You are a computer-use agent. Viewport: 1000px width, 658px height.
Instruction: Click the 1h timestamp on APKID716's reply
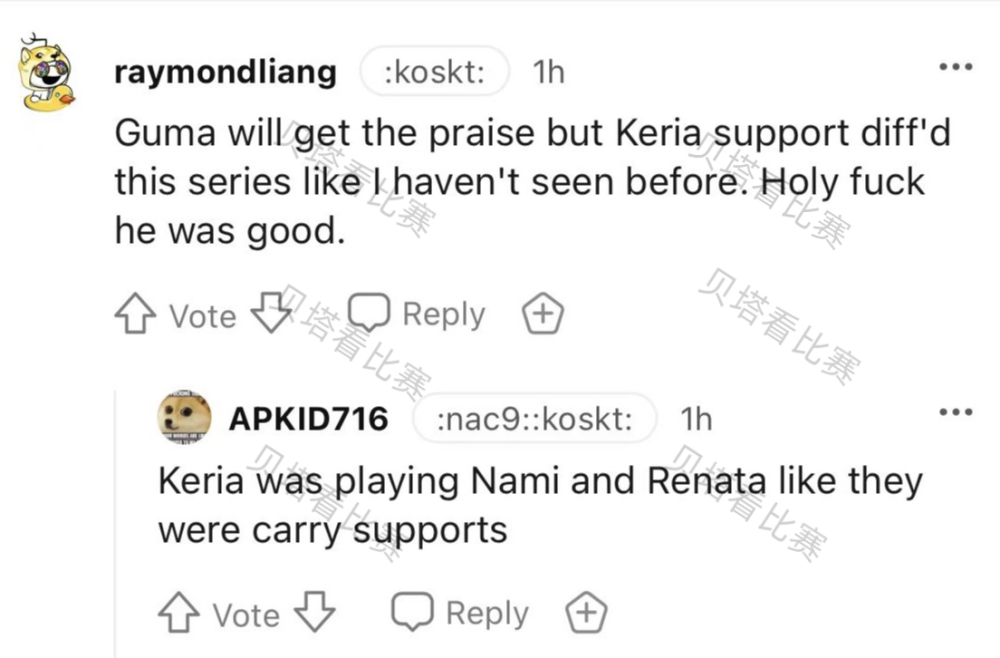coord(695,418)
